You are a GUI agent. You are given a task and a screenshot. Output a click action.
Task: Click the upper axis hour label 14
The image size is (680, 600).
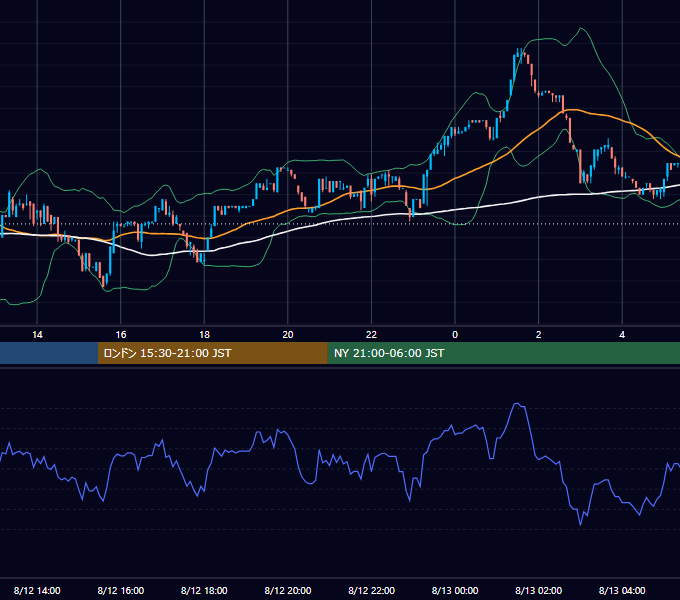(x=37, y=335)
